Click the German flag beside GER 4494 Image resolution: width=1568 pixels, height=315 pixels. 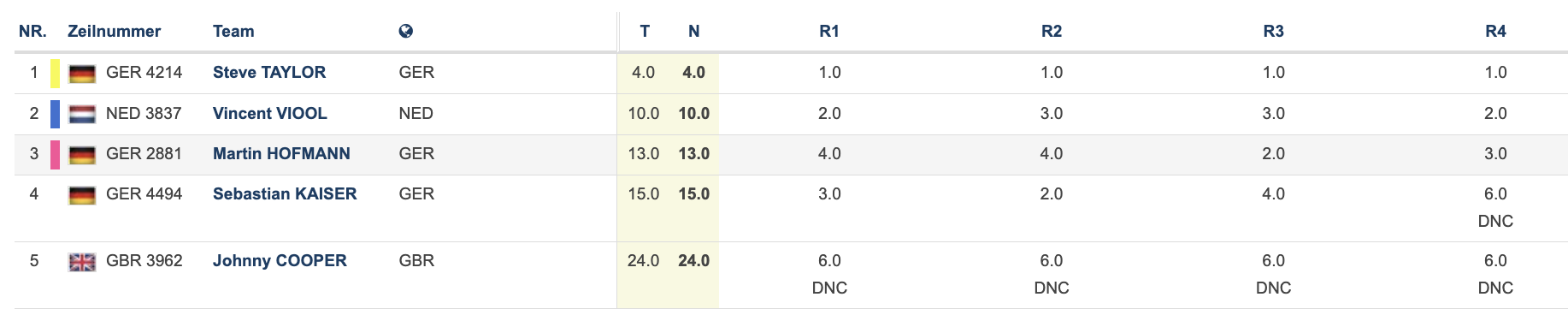(82, 195)
